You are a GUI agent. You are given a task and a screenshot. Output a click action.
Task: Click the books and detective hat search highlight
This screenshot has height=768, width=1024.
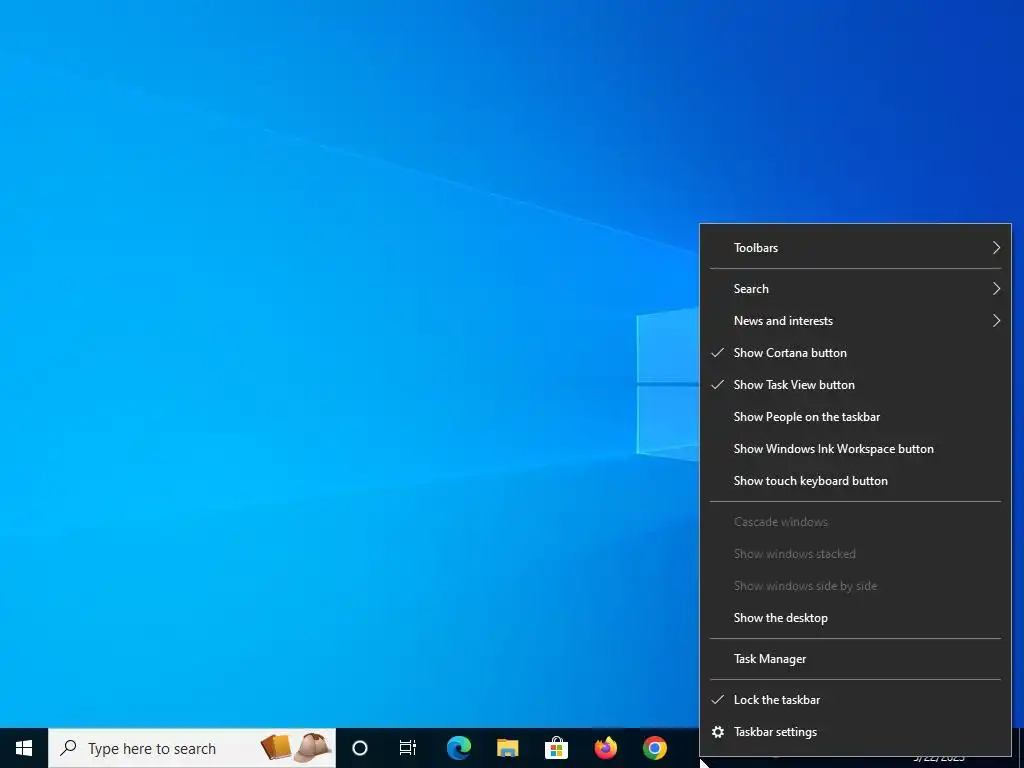click(x=296, y=748)
